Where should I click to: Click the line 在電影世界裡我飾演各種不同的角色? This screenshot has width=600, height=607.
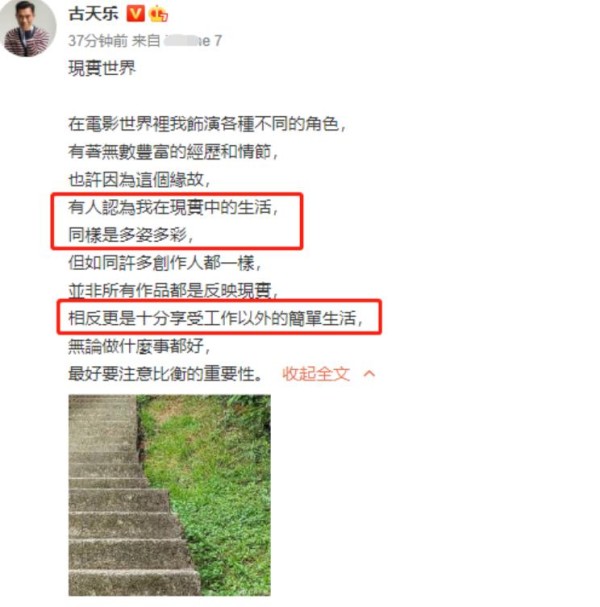click(207, 124)
